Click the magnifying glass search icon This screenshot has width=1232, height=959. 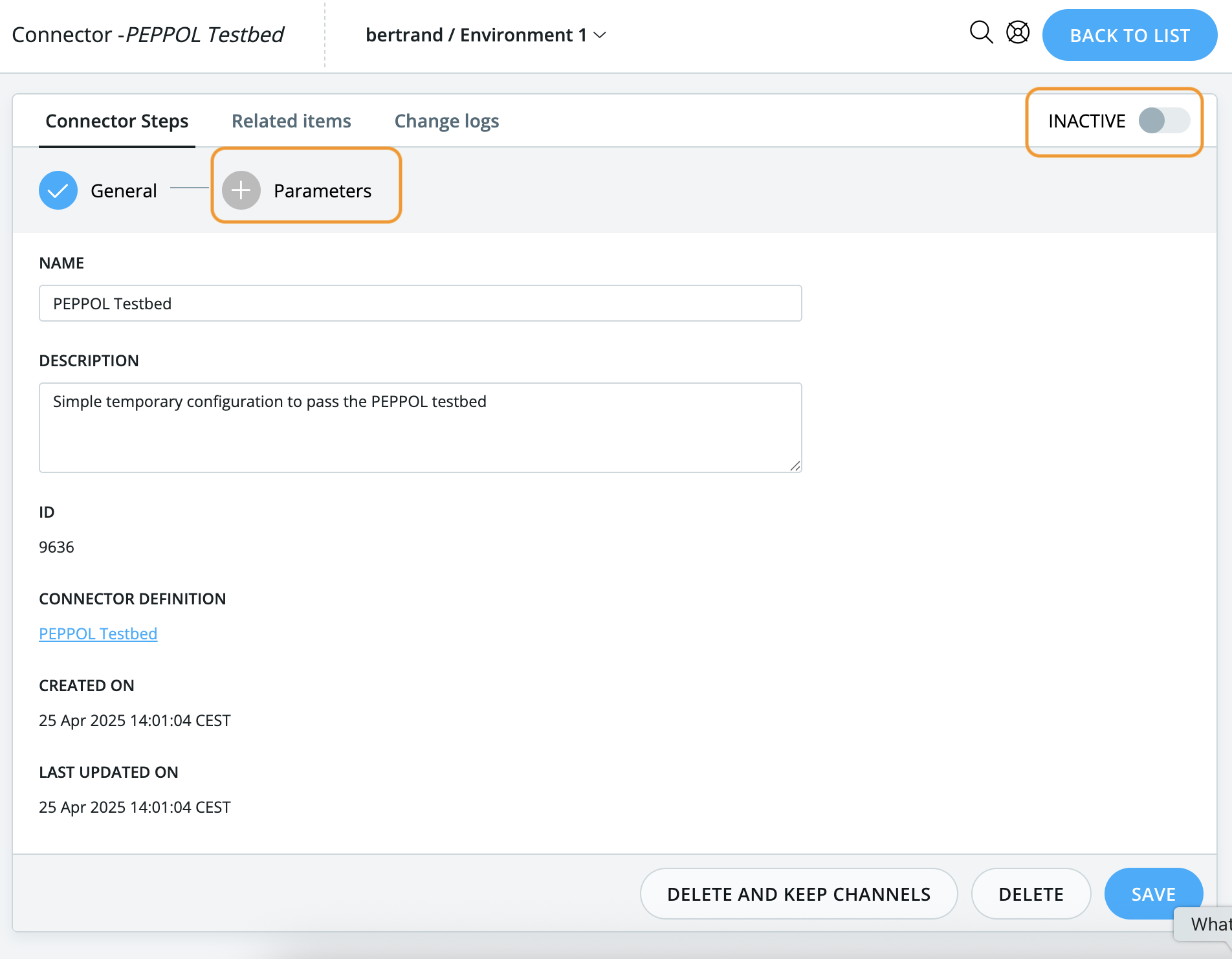click(981, 32)
